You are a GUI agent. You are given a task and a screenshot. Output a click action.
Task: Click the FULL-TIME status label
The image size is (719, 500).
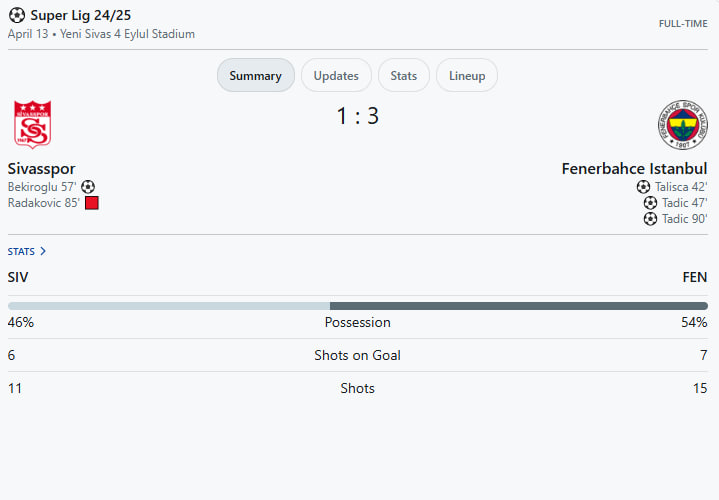(682, 23)
